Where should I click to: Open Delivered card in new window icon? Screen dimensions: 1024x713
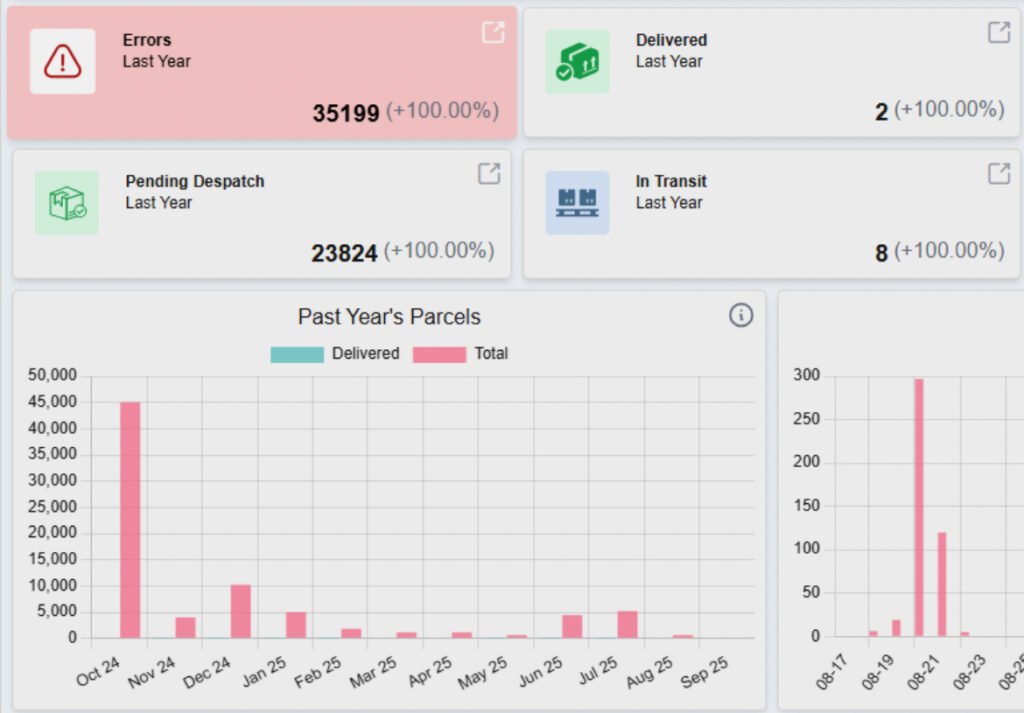coord(999,32)
